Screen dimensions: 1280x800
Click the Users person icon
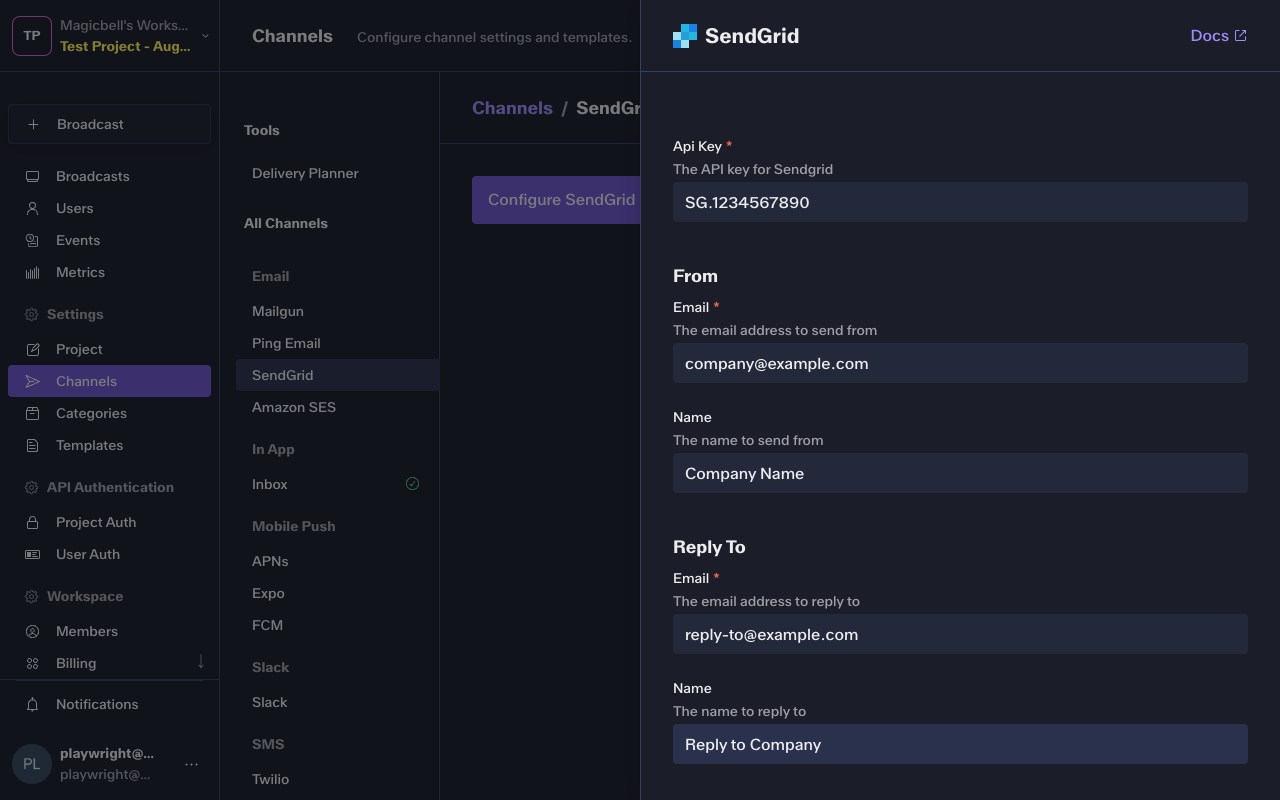[x=32, y=208]
